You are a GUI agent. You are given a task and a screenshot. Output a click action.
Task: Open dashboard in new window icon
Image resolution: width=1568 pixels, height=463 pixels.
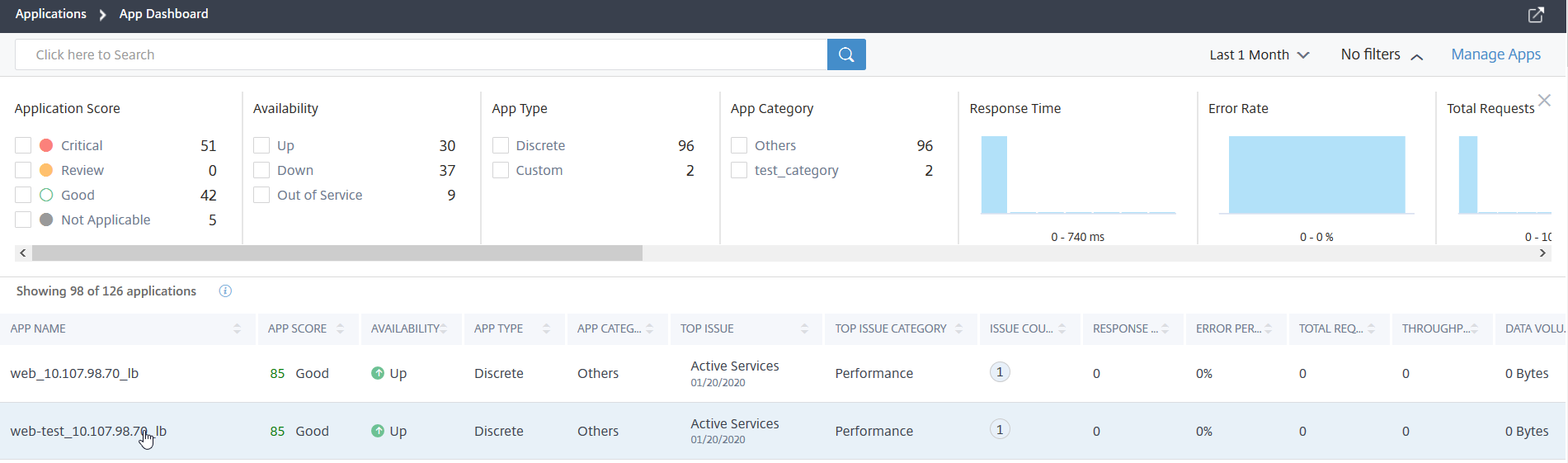click(x=1536, y=15)
